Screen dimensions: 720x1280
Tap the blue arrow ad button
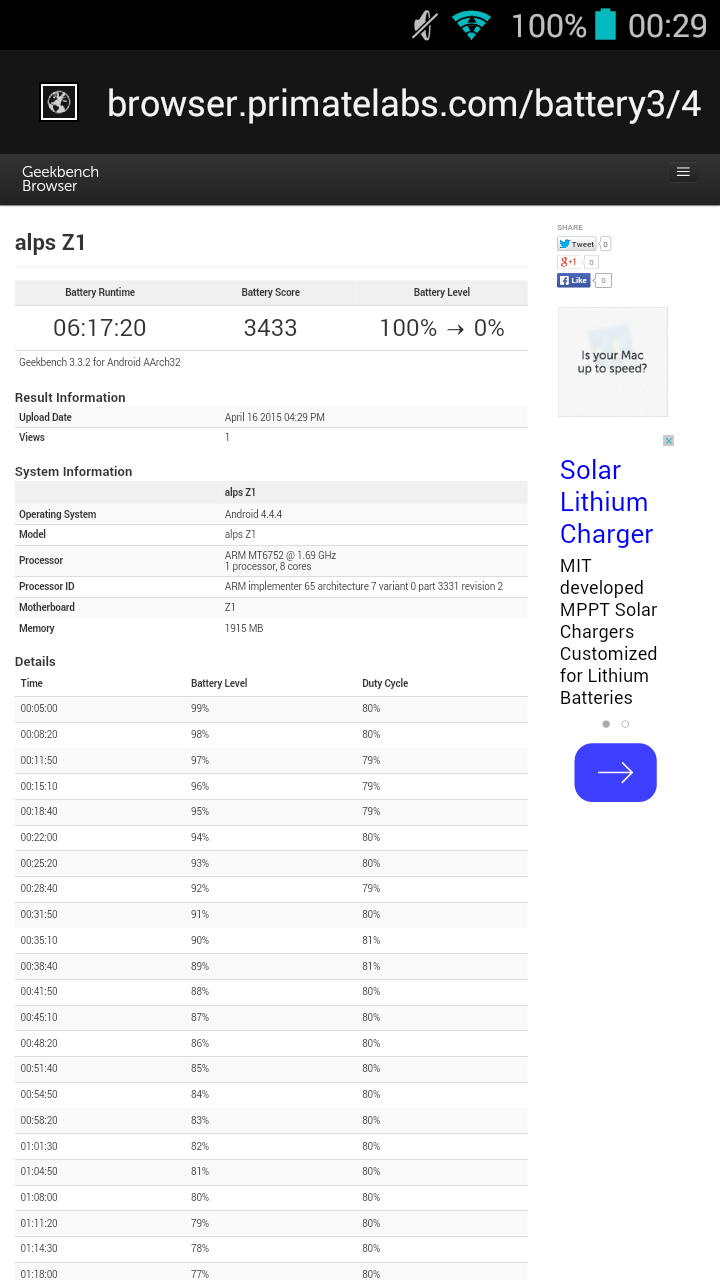[x=615, y=772]
